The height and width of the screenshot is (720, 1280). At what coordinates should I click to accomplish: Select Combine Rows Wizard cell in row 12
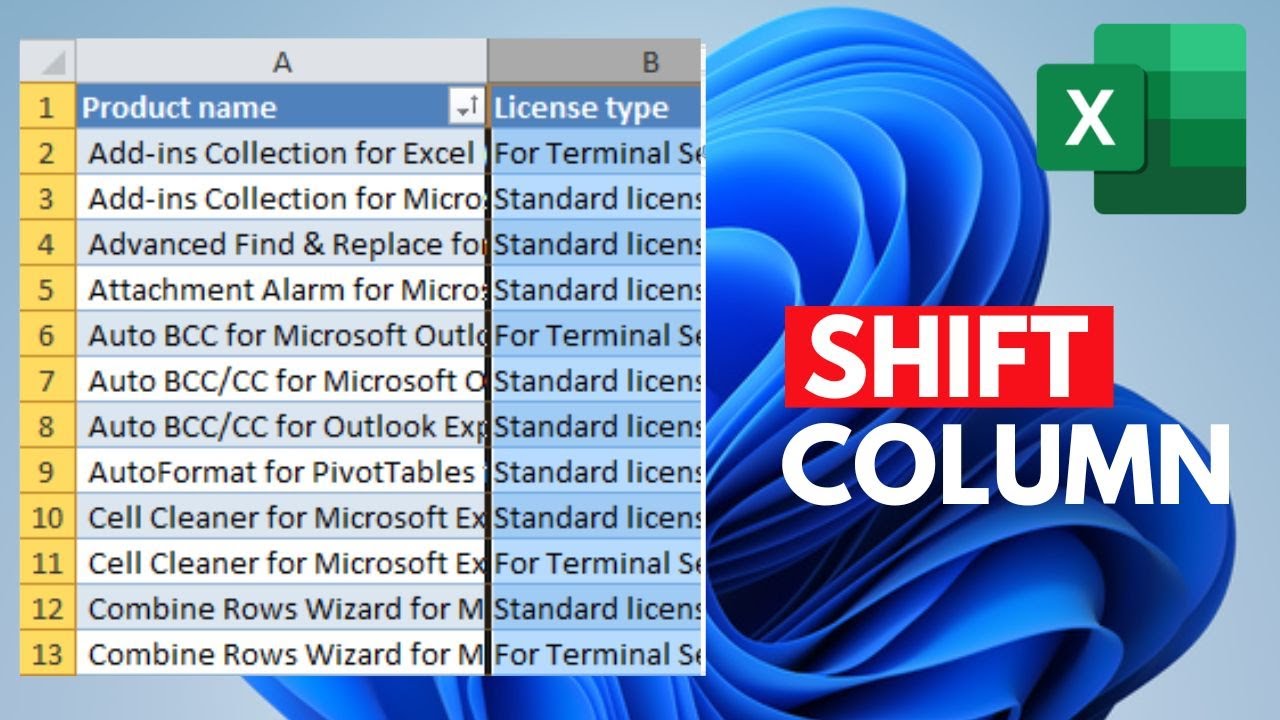click(x=282, y=608)
